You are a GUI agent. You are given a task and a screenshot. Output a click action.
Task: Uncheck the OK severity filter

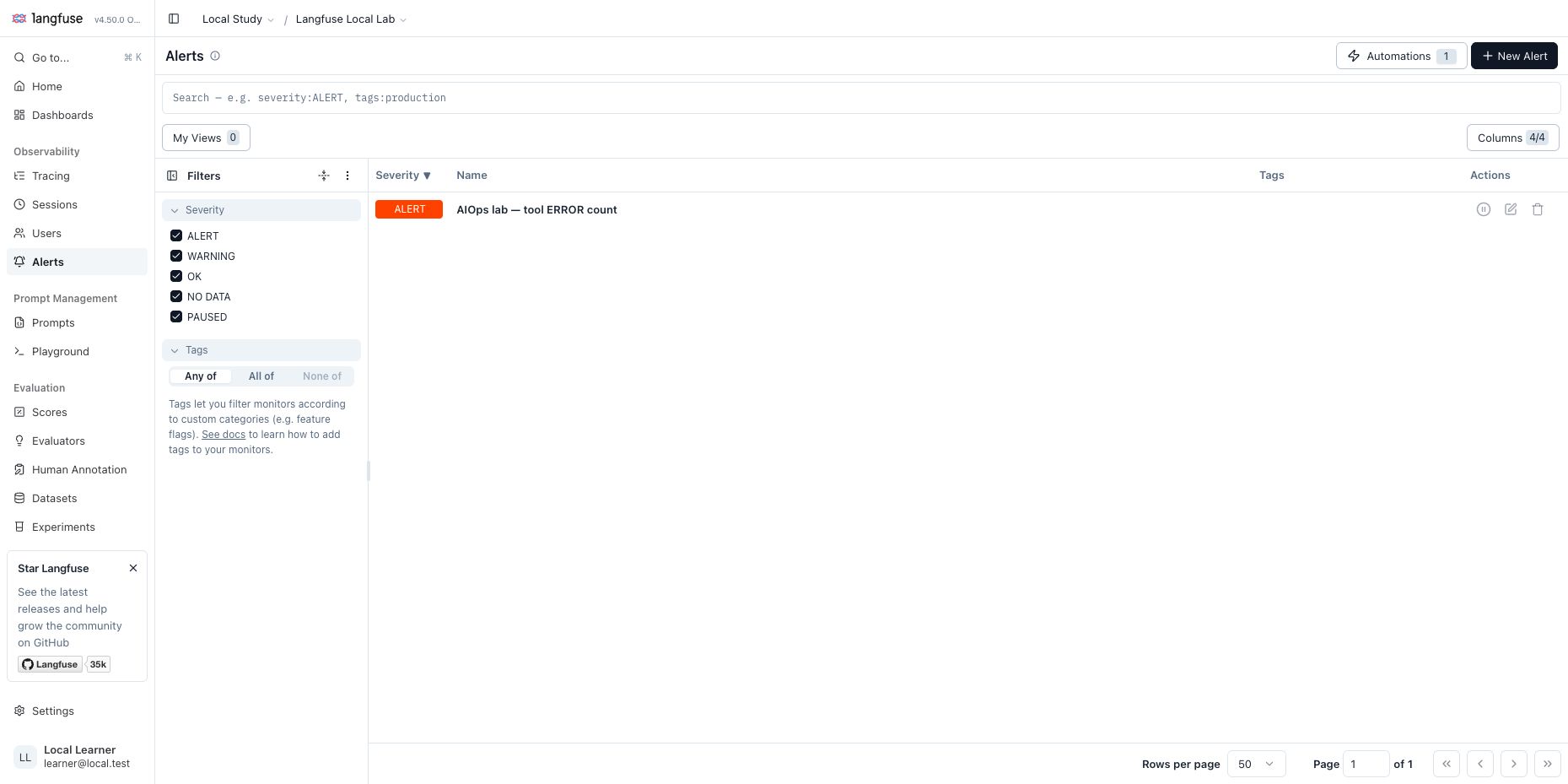[x=176, y=276]
